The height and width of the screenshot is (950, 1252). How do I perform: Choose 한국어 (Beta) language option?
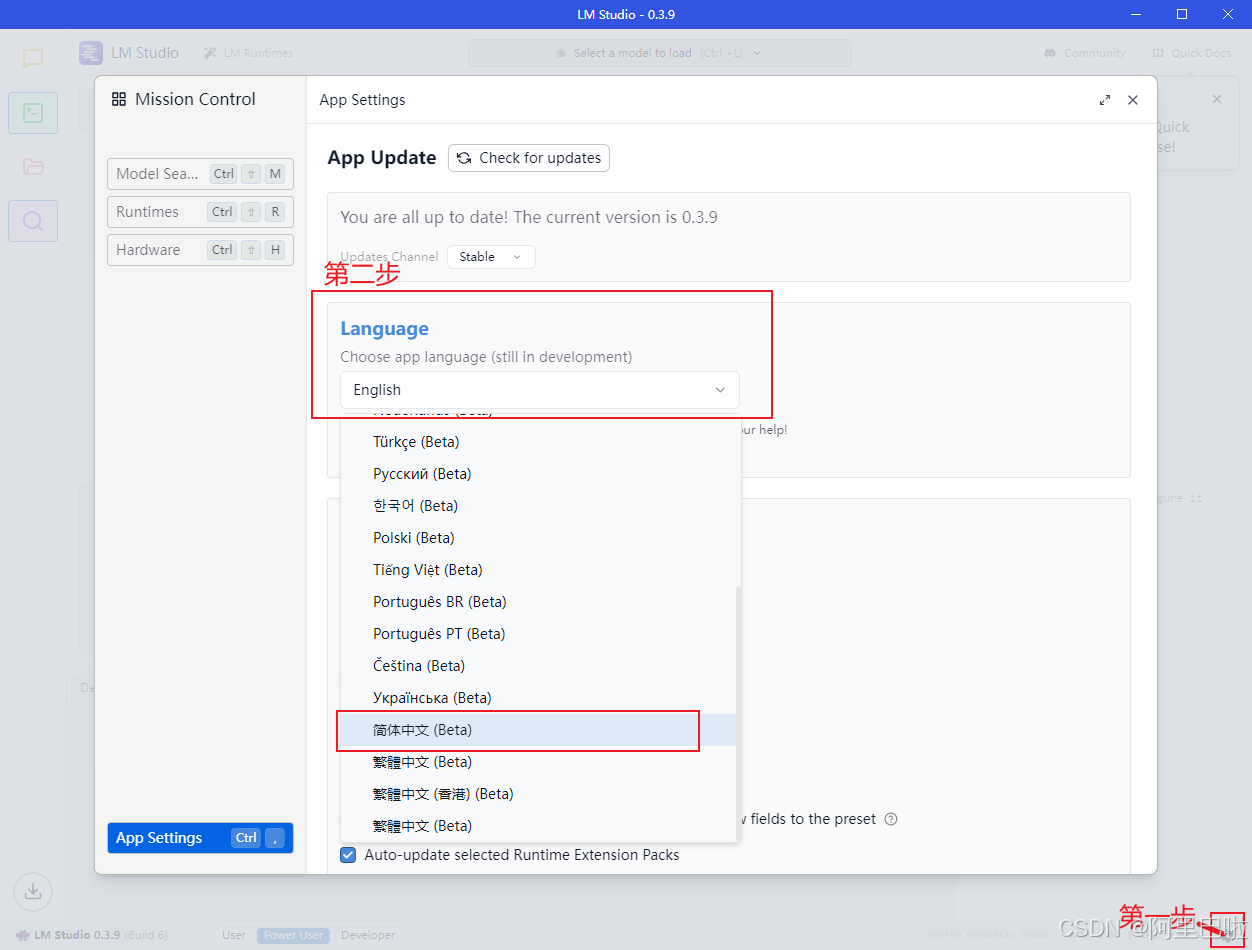tap(538, 506)
